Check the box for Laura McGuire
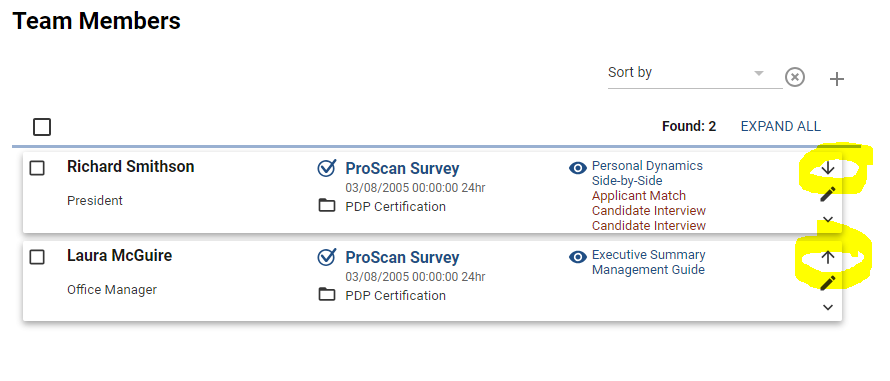The height and width of the screenshot is (381, 890). pyautogui.click(x=37, y=257)
